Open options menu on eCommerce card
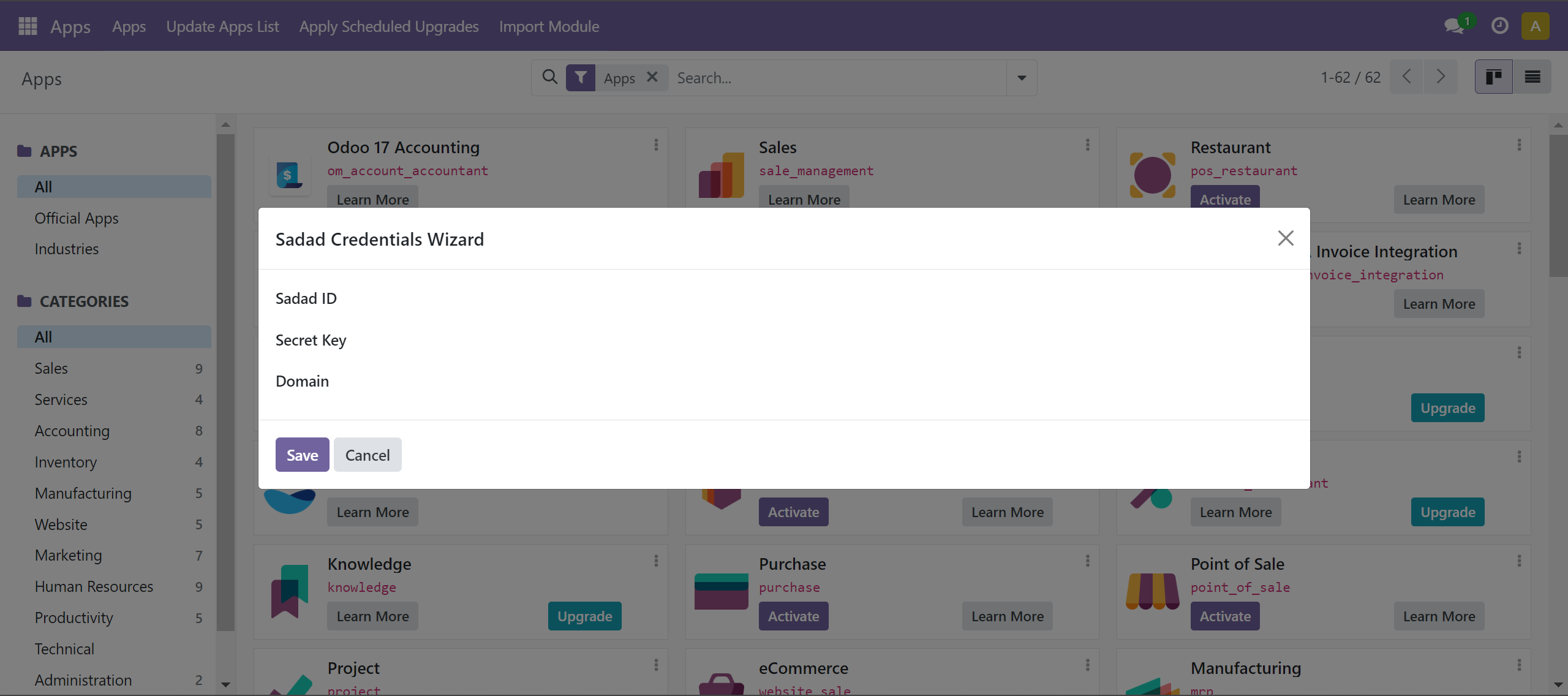The image size is (1568, 696). [x=1088, y=665]
